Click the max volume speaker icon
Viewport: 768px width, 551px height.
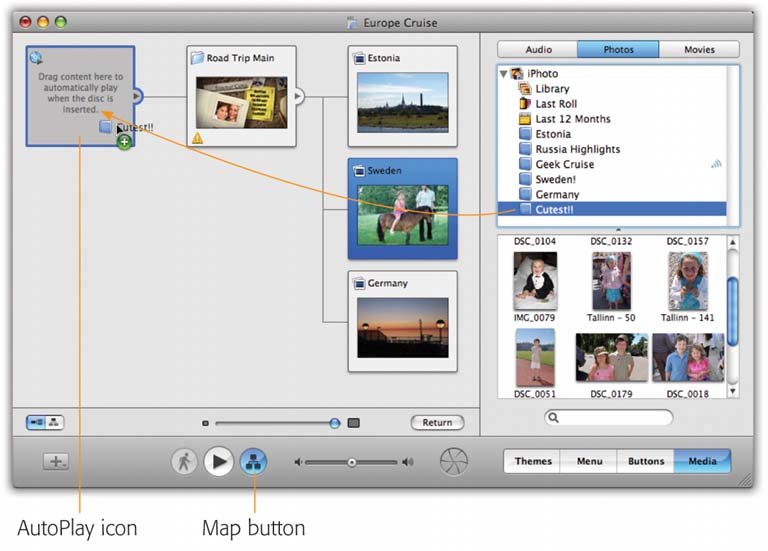pyautogui.click(x=408, y=462)
